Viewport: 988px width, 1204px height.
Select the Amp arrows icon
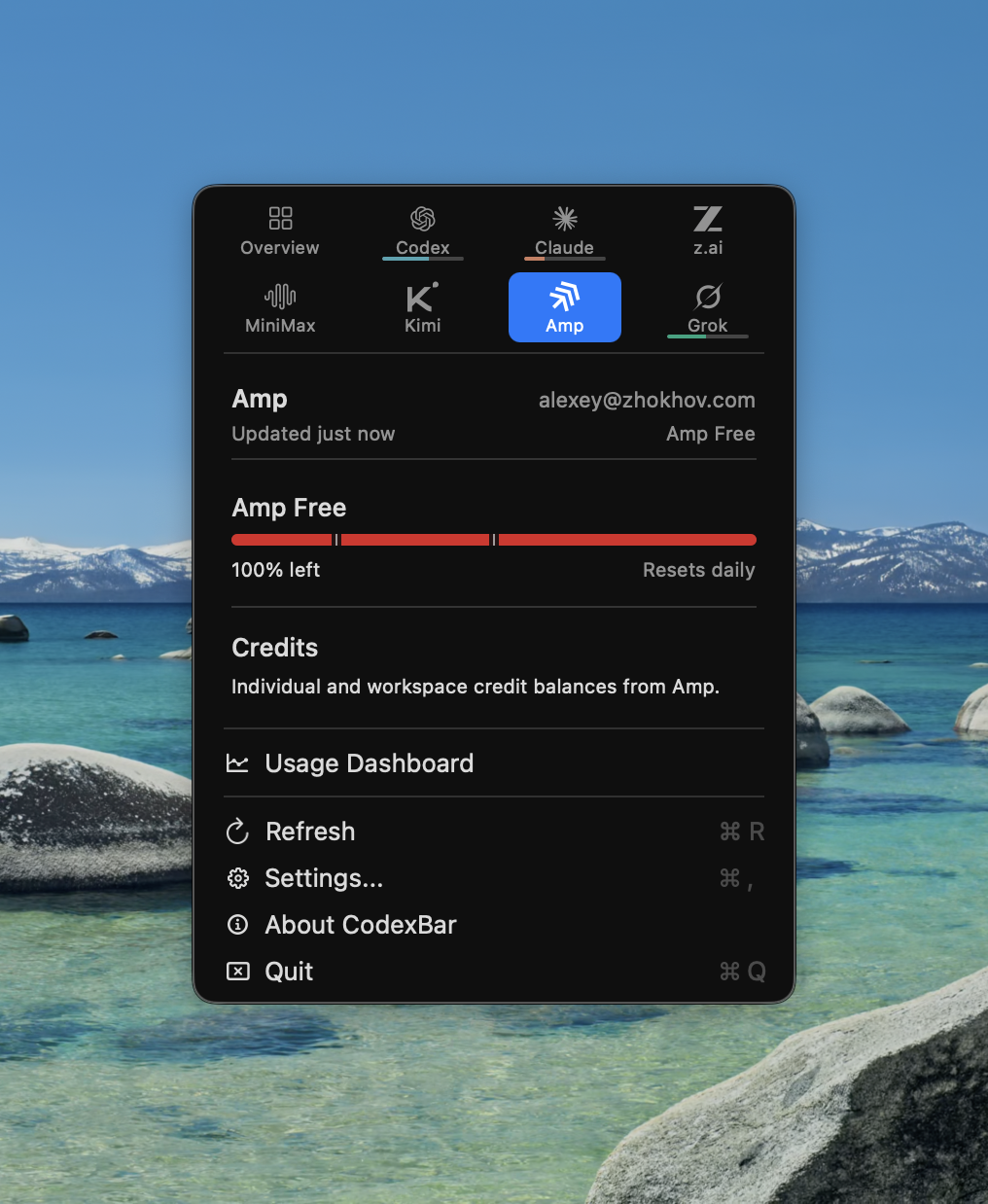(x=565, y=296)
